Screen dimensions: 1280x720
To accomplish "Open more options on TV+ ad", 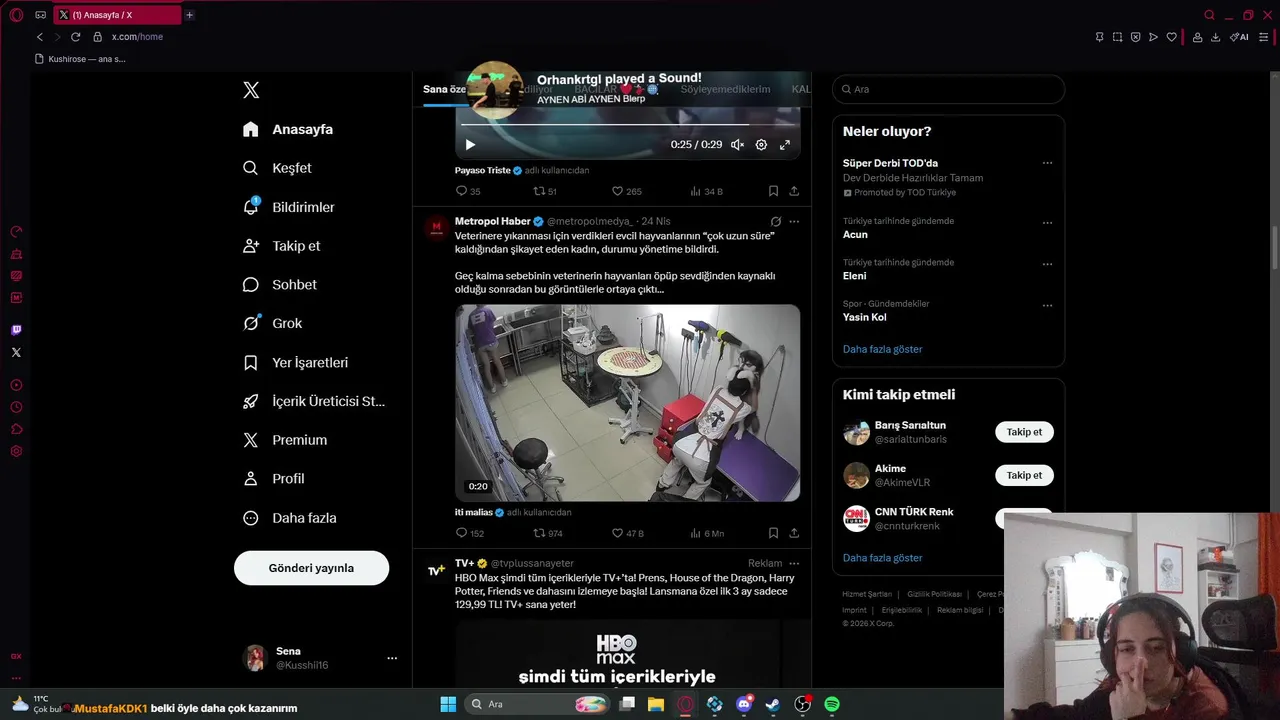I will click(x=794, y=563).
